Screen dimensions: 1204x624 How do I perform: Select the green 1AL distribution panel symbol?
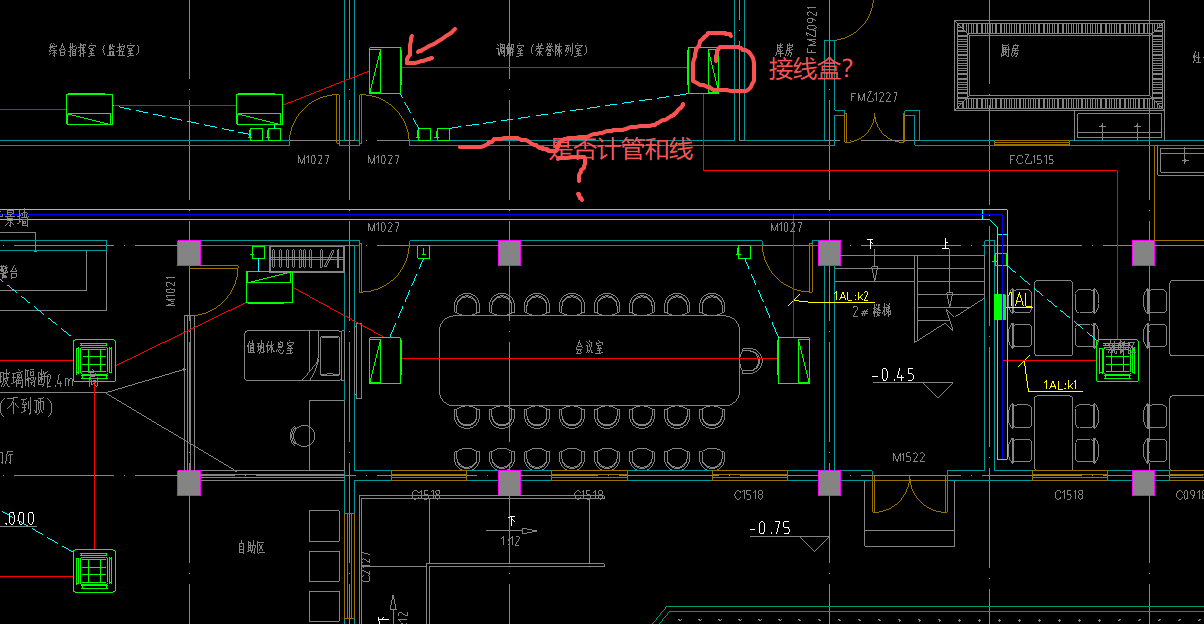coord(999,306)
